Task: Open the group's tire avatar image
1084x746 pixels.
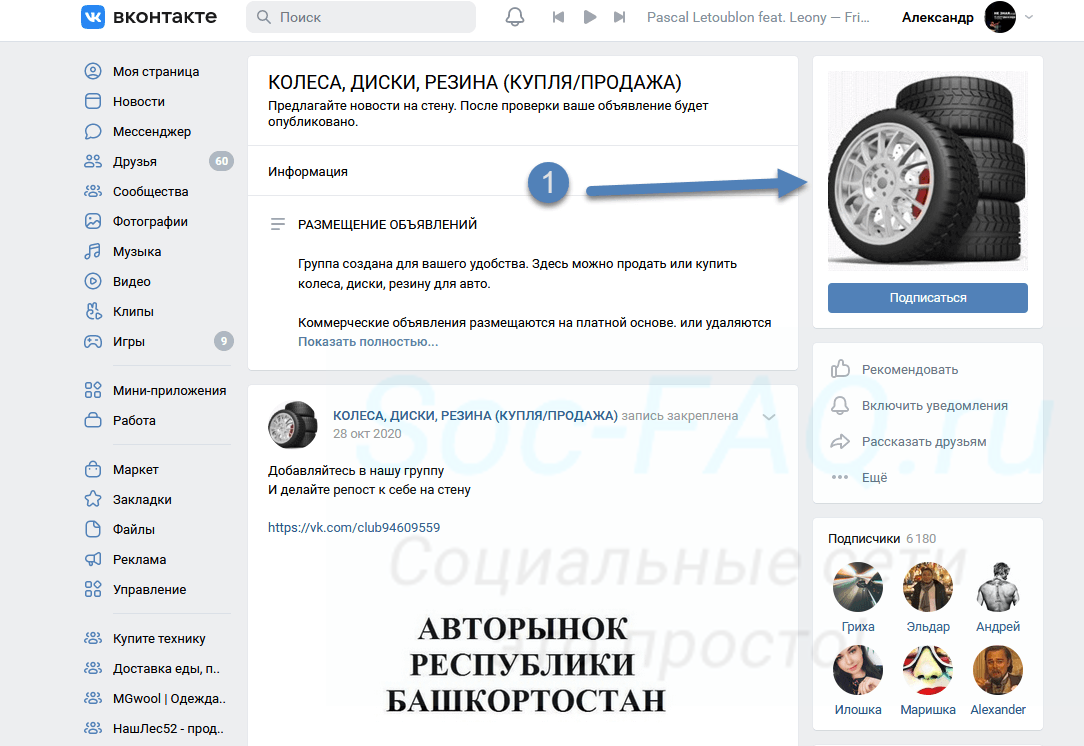Action: tap(927, 170)
